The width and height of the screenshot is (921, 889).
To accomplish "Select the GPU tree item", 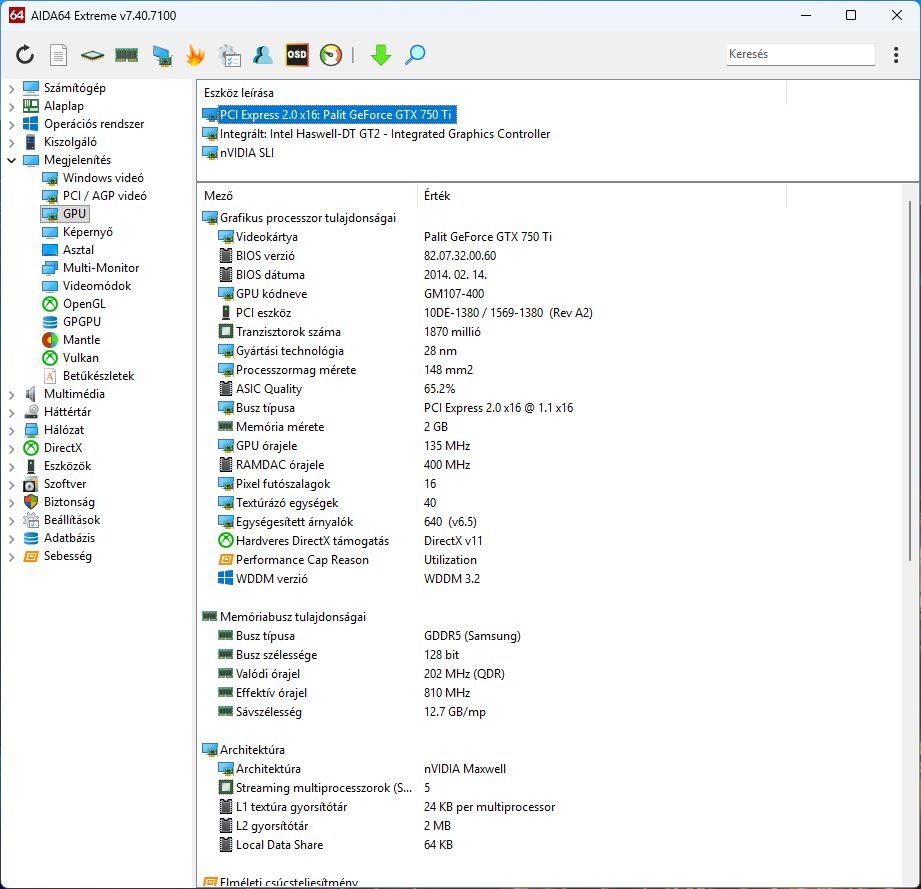I will point(65,214).
